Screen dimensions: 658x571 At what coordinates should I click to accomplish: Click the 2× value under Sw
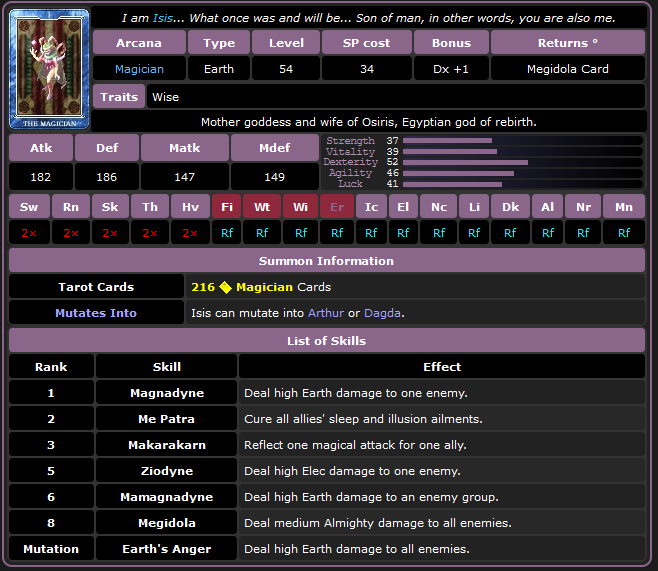pos(29,232)
